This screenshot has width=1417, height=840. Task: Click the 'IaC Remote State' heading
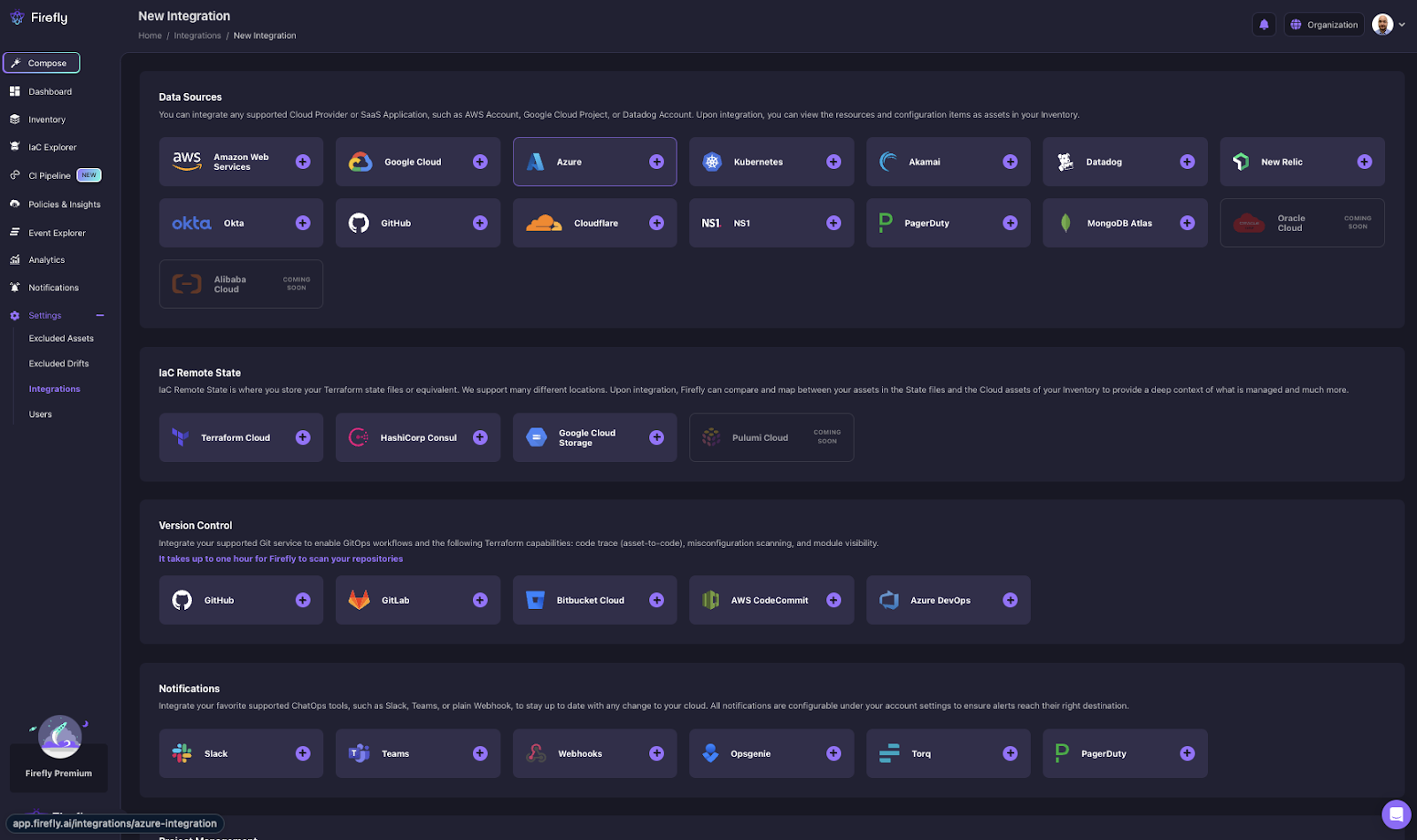pyautogui.click(x=199, y=373)
